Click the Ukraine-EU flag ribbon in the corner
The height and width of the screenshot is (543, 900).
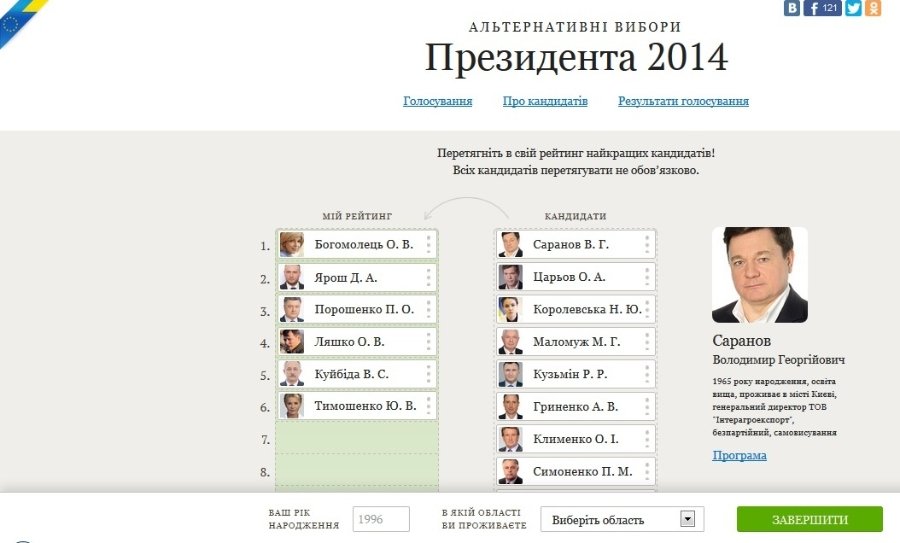click(17, 20)
